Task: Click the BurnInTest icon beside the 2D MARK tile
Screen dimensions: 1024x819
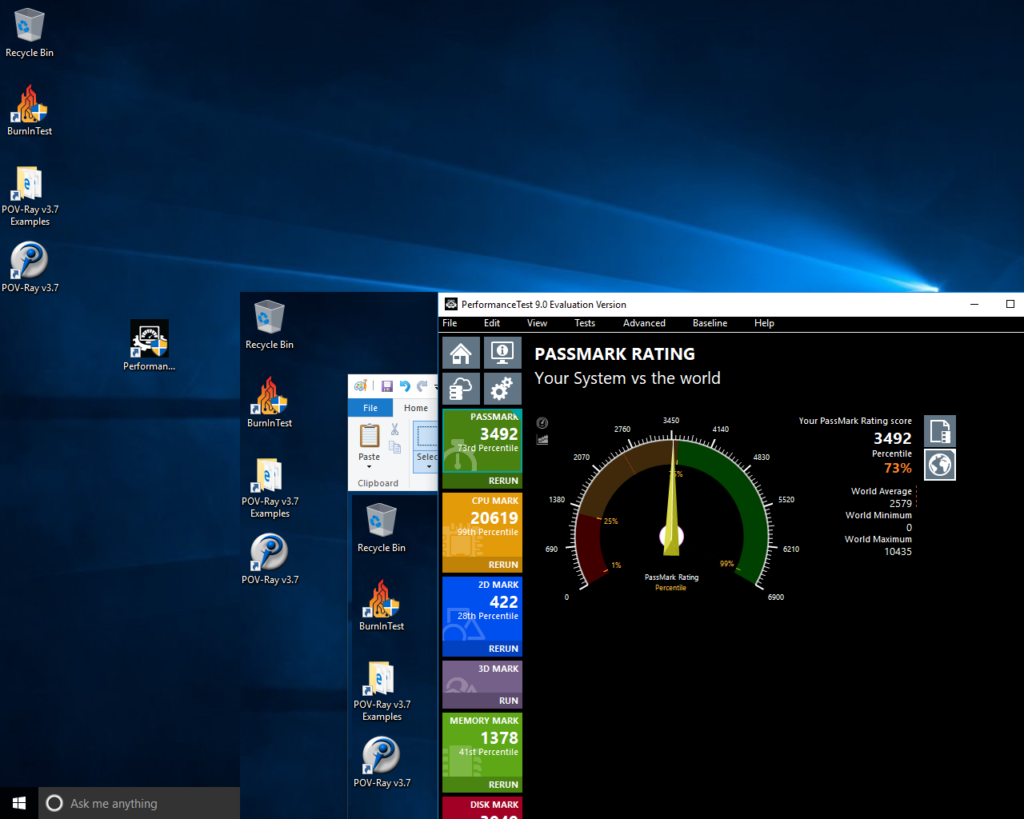Action: coord(381,605)
